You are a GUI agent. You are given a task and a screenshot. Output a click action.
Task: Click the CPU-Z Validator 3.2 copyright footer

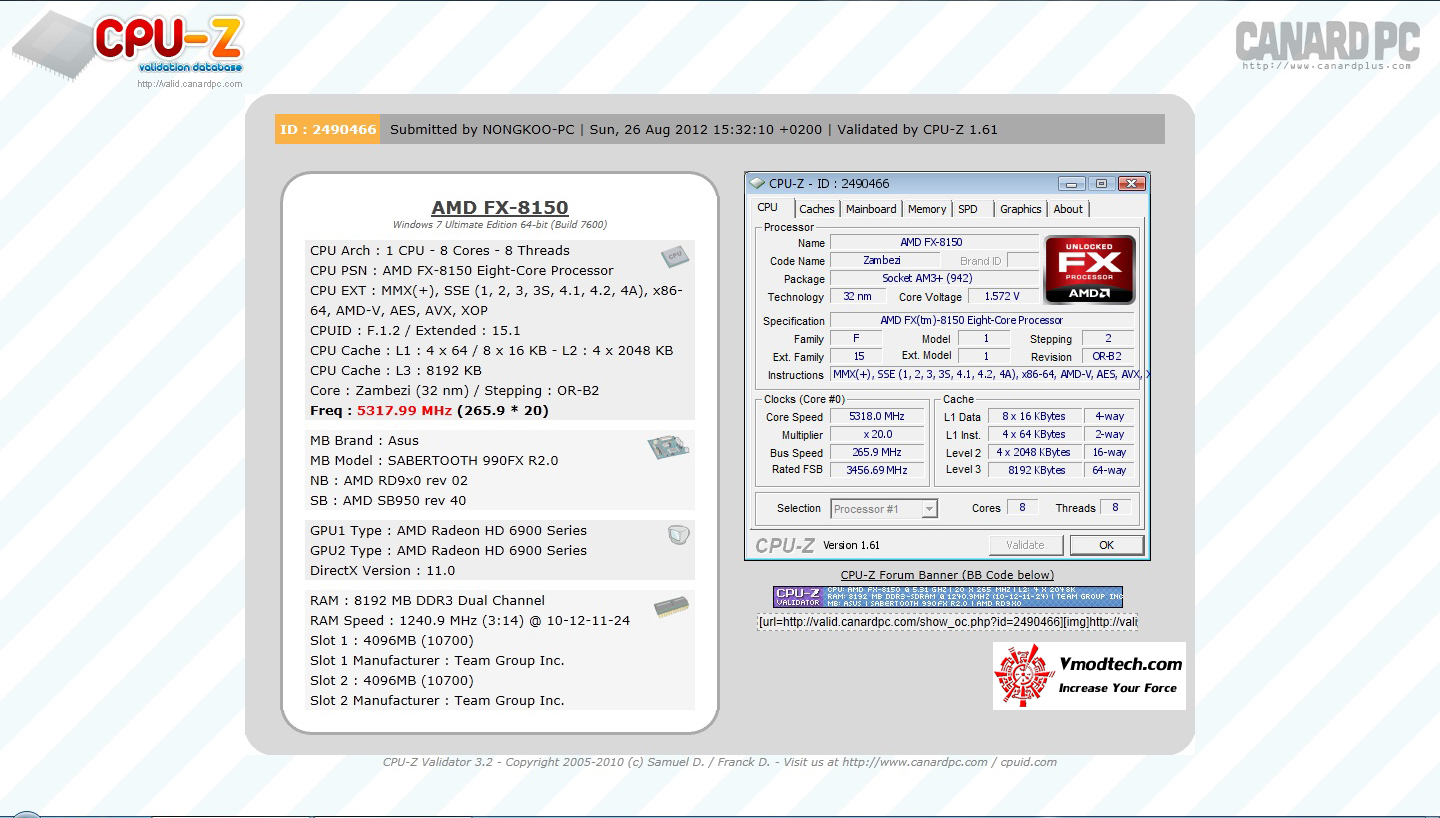click(x=720, y=762)
